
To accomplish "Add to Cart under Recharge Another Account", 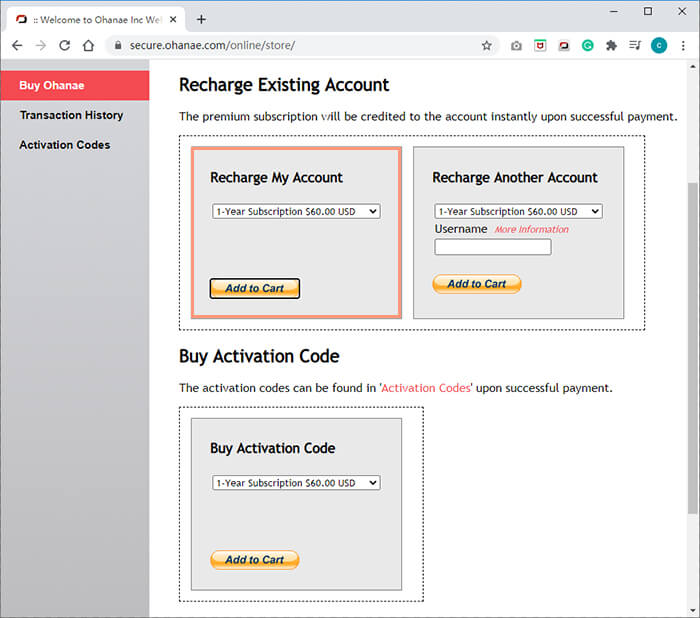I will pyautogui.click(x=477, y=284).
